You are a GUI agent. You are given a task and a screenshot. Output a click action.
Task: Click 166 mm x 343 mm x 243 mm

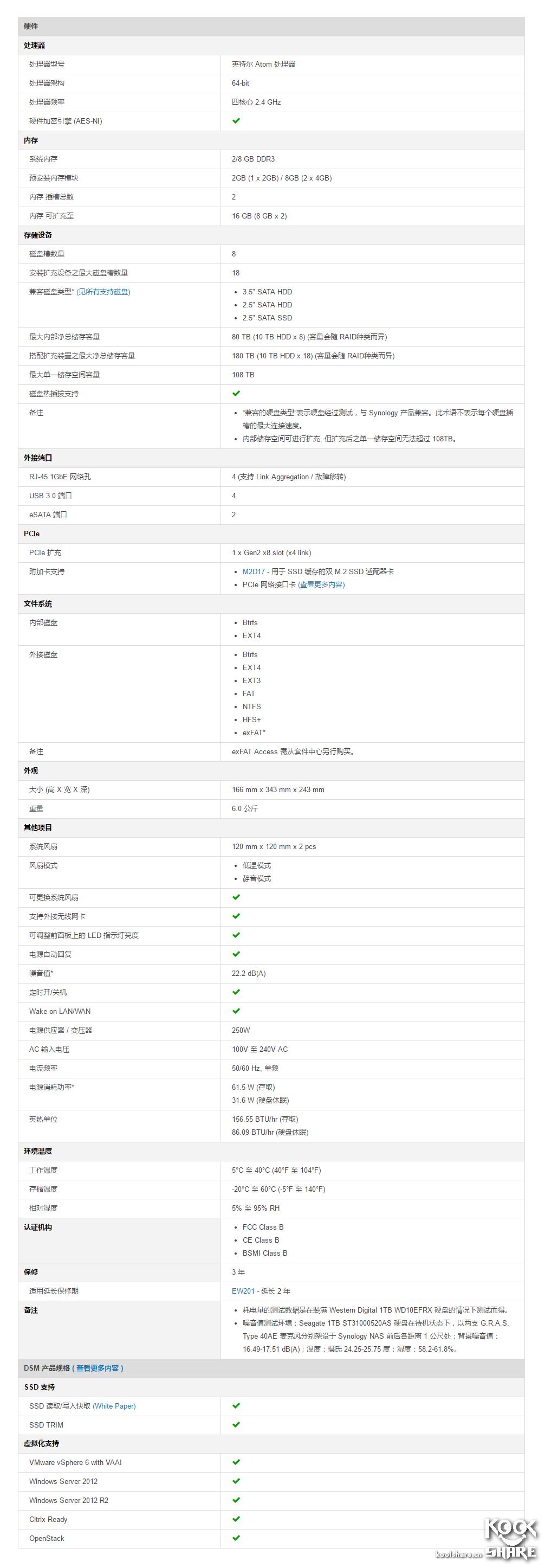coord(278,789)
